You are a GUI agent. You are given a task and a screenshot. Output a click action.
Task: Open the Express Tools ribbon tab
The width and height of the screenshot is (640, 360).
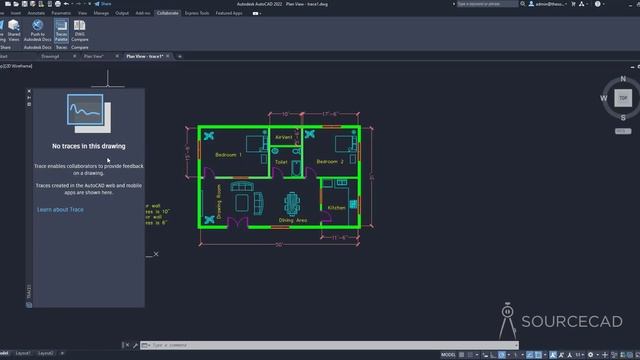(197, 13)
